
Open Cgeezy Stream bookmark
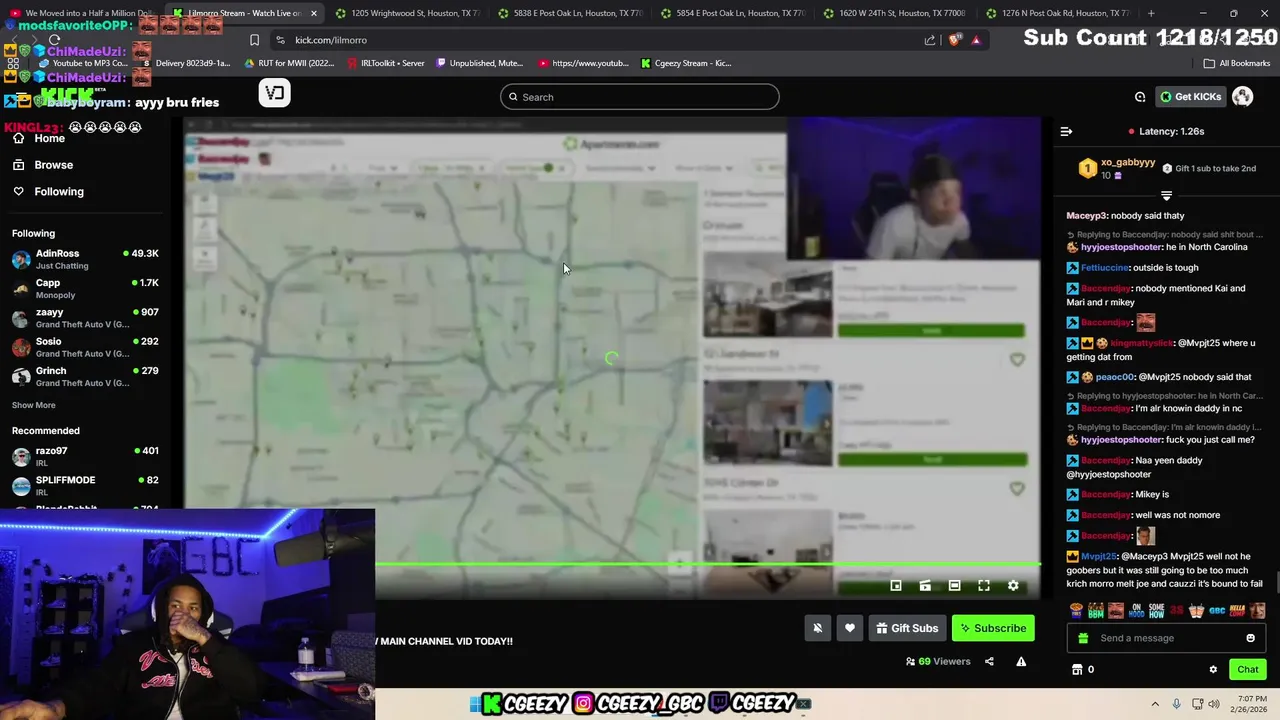tap(686, 63)
